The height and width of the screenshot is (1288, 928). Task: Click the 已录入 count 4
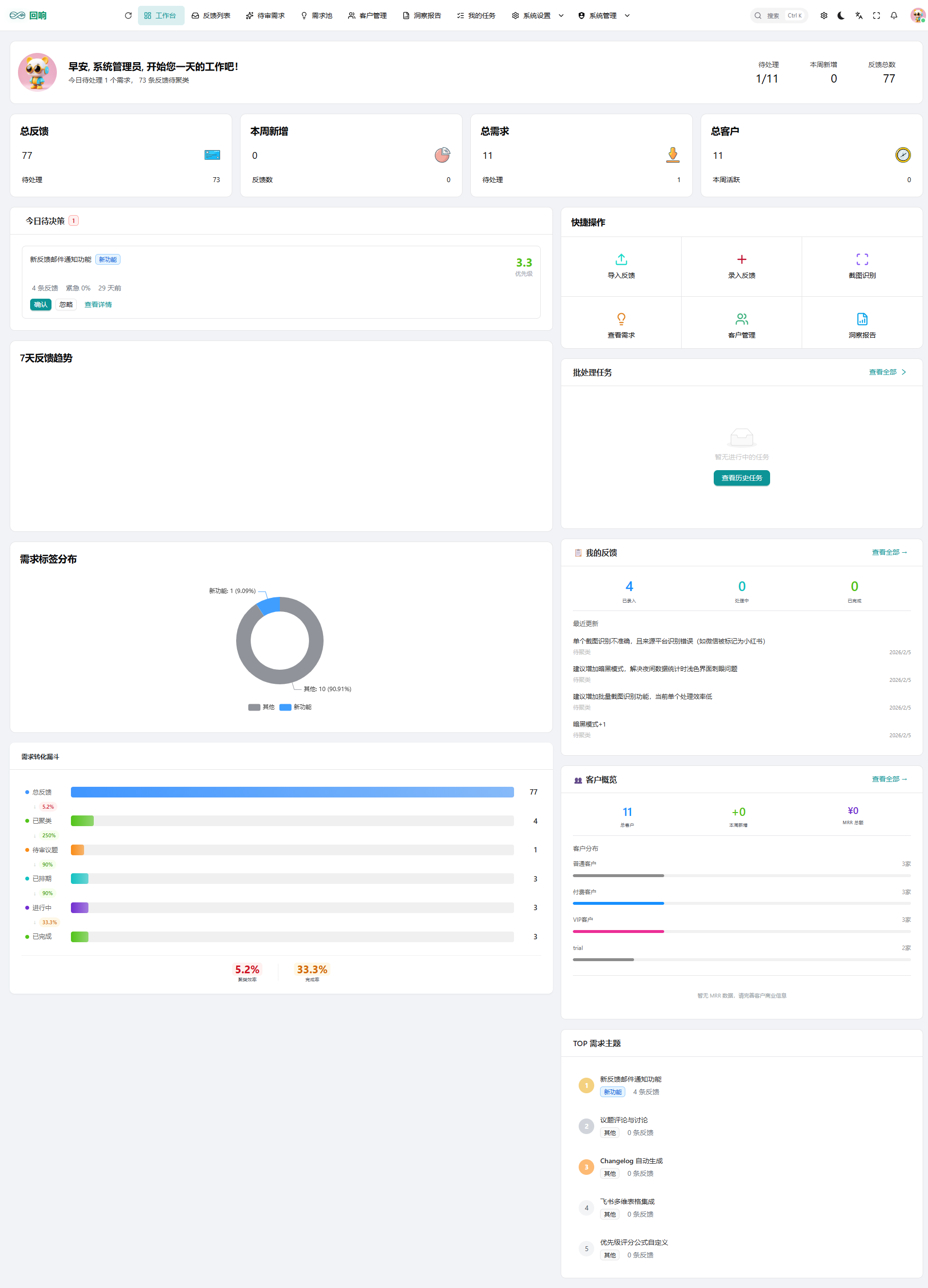point(629,586)
